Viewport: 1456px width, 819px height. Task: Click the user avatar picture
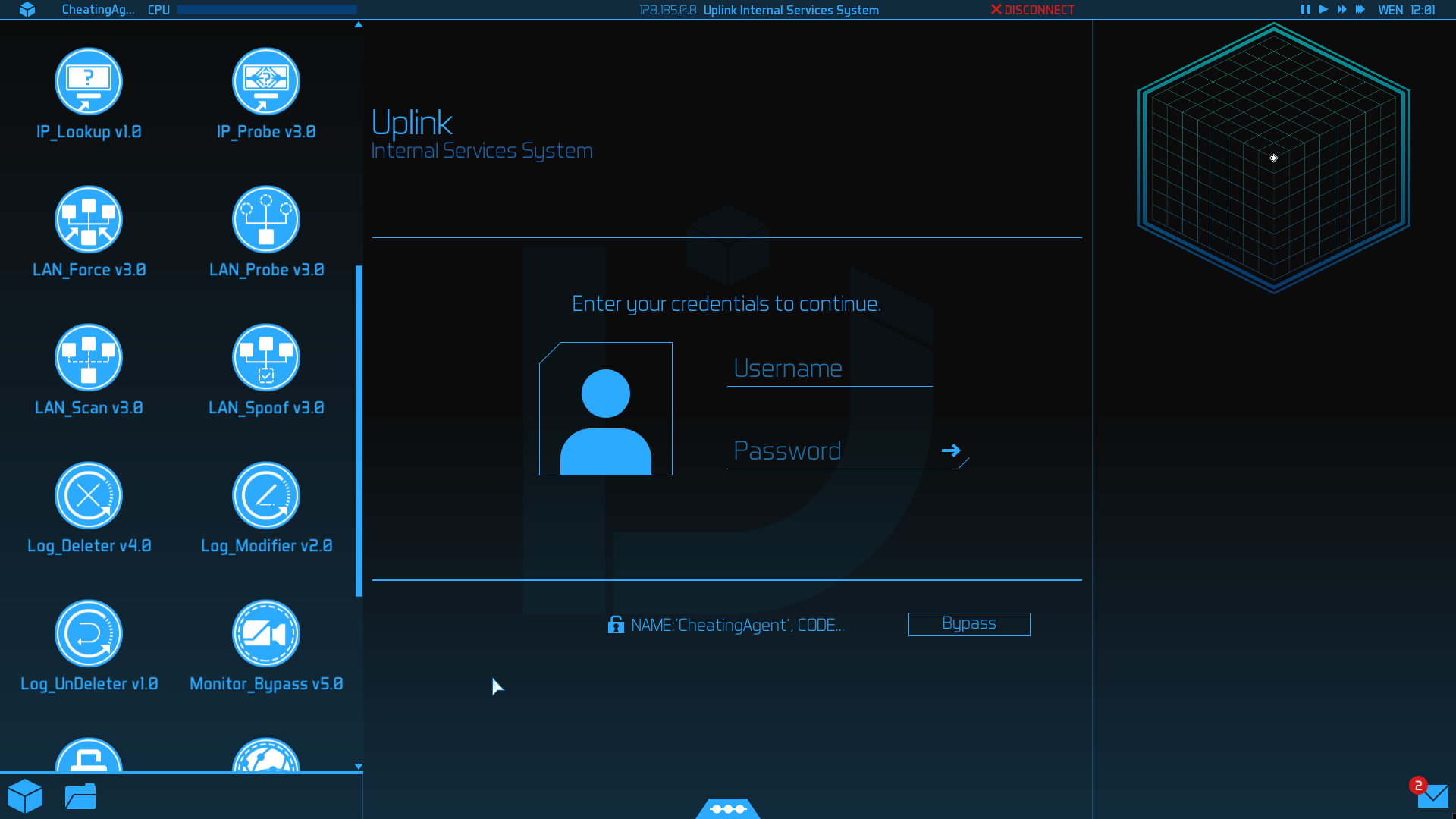click(x=606, y=409)
